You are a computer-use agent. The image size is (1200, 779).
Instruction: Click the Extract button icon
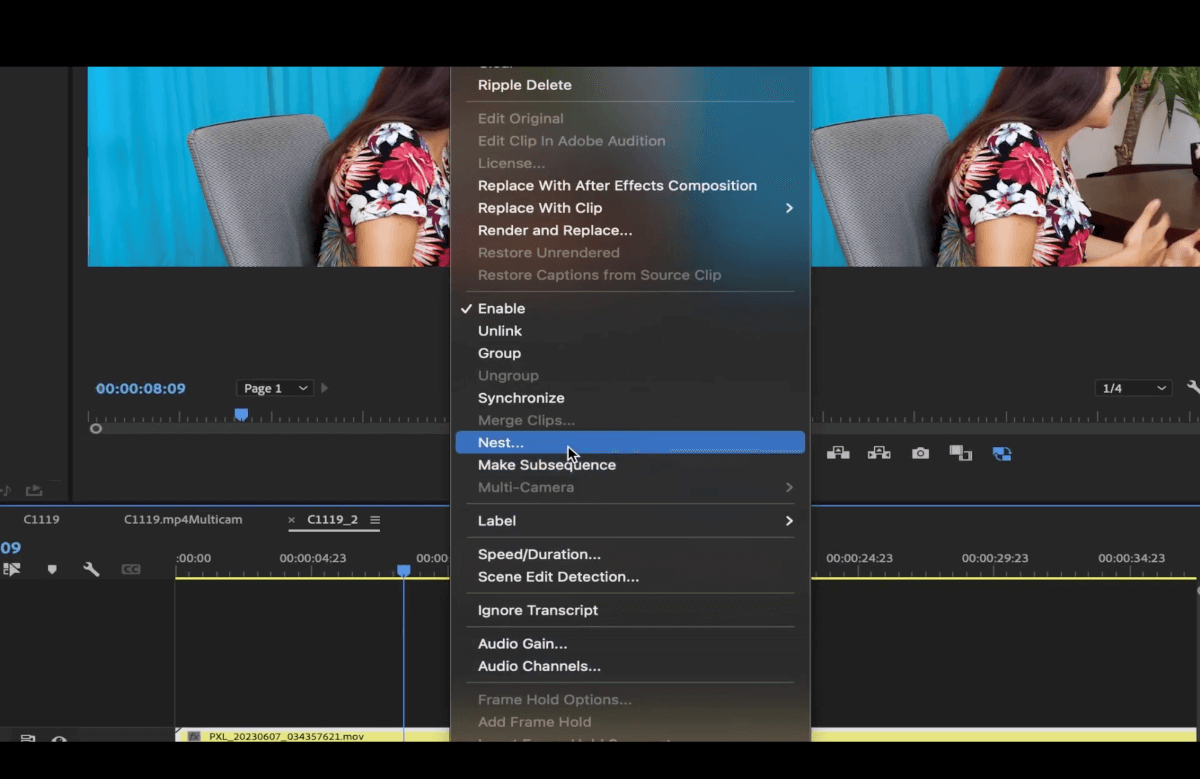click(x=879, y=453)
